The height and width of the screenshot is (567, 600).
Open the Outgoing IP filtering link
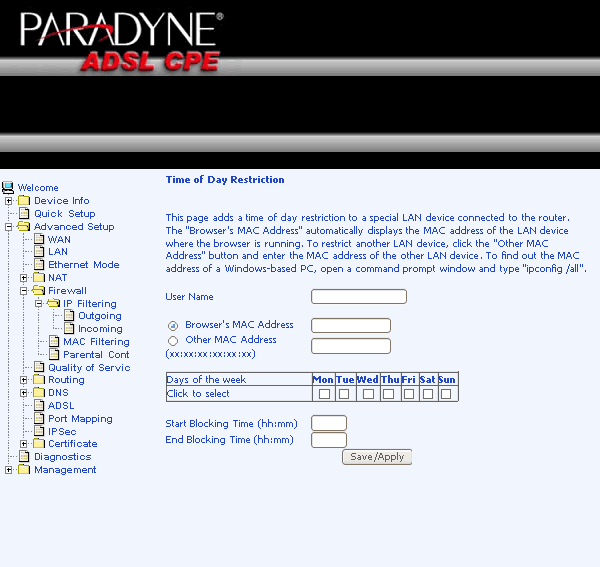pyautogui.click(x=99, y=316)
